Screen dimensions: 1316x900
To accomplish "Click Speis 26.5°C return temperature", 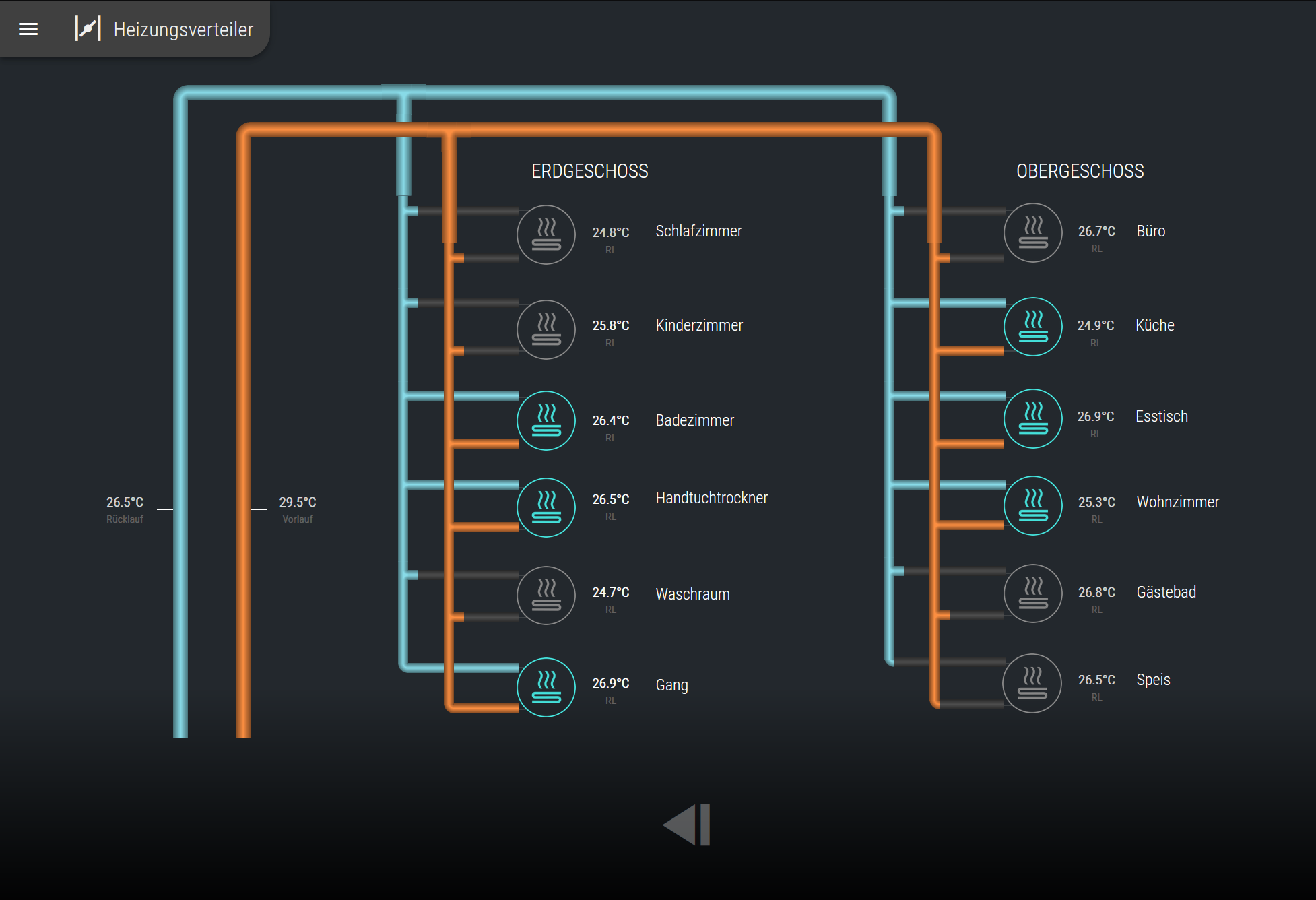I will click(x=1096, y=680).
